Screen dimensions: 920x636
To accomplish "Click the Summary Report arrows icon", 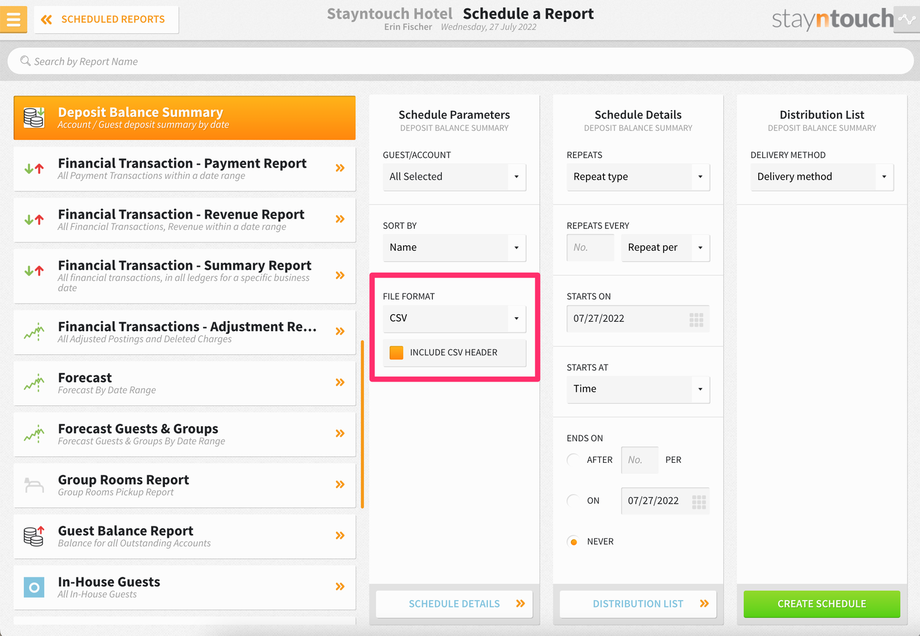I will click(x=34, y=270).
